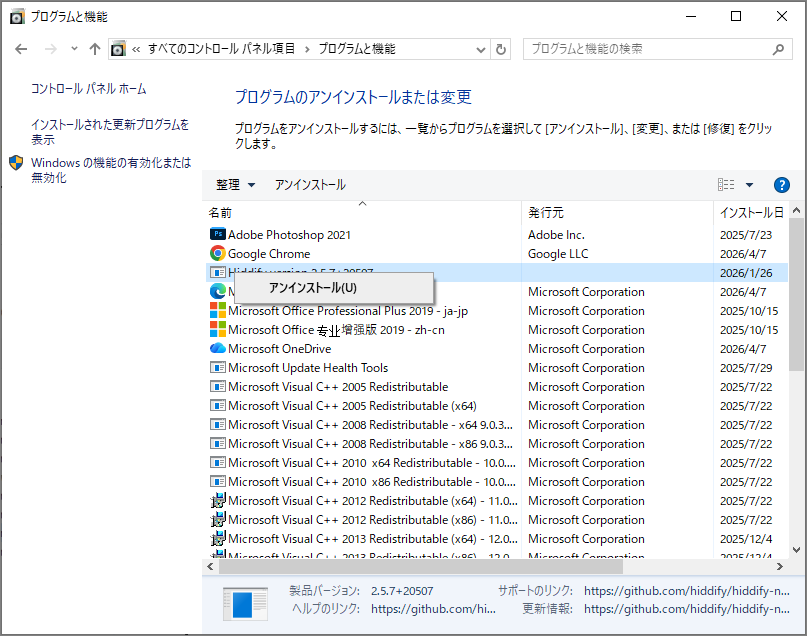
Task: Open the ヘルプのリンク GitHub URL
Action: point(433,609)
